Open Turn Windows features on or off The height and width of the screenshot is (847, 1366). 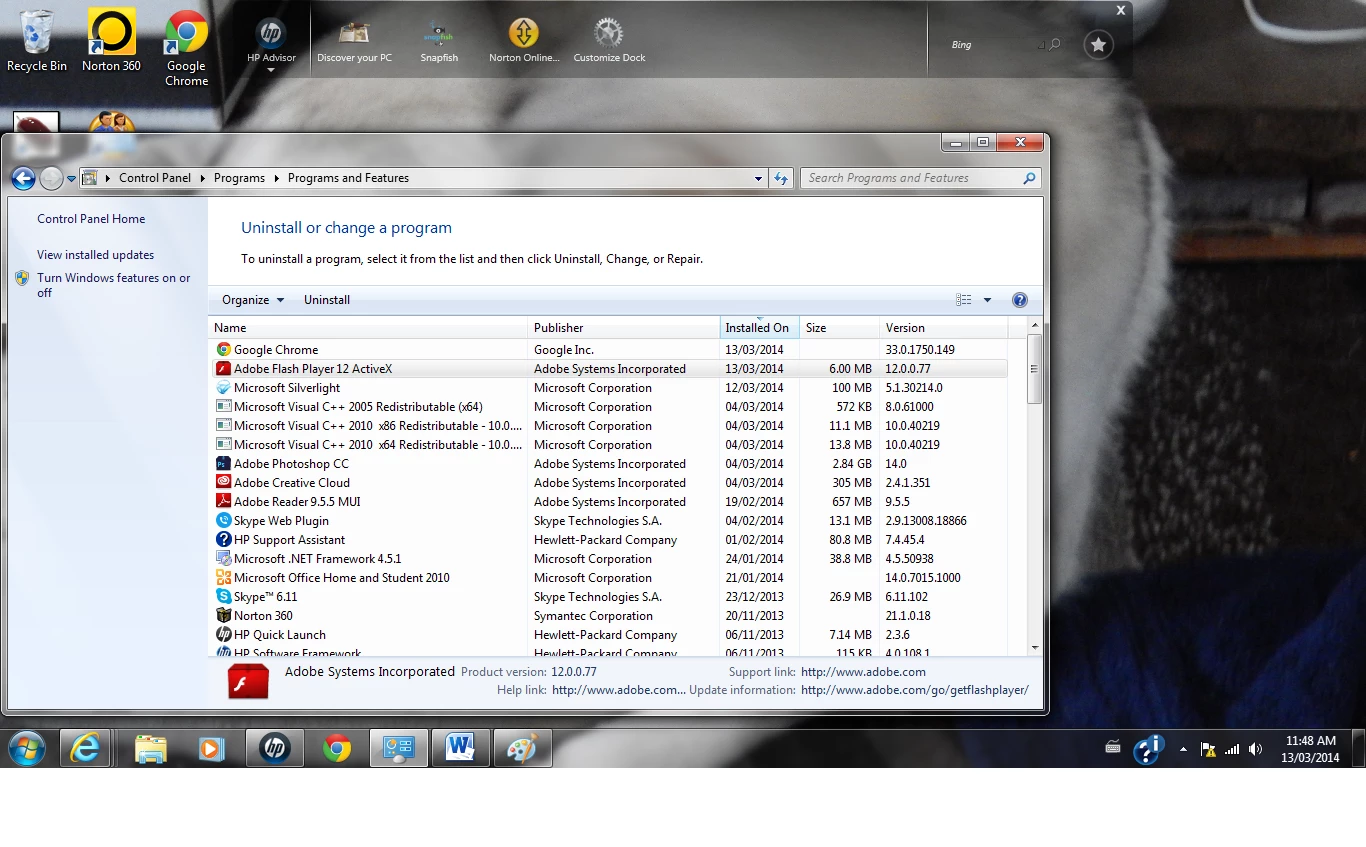(113, 285)
